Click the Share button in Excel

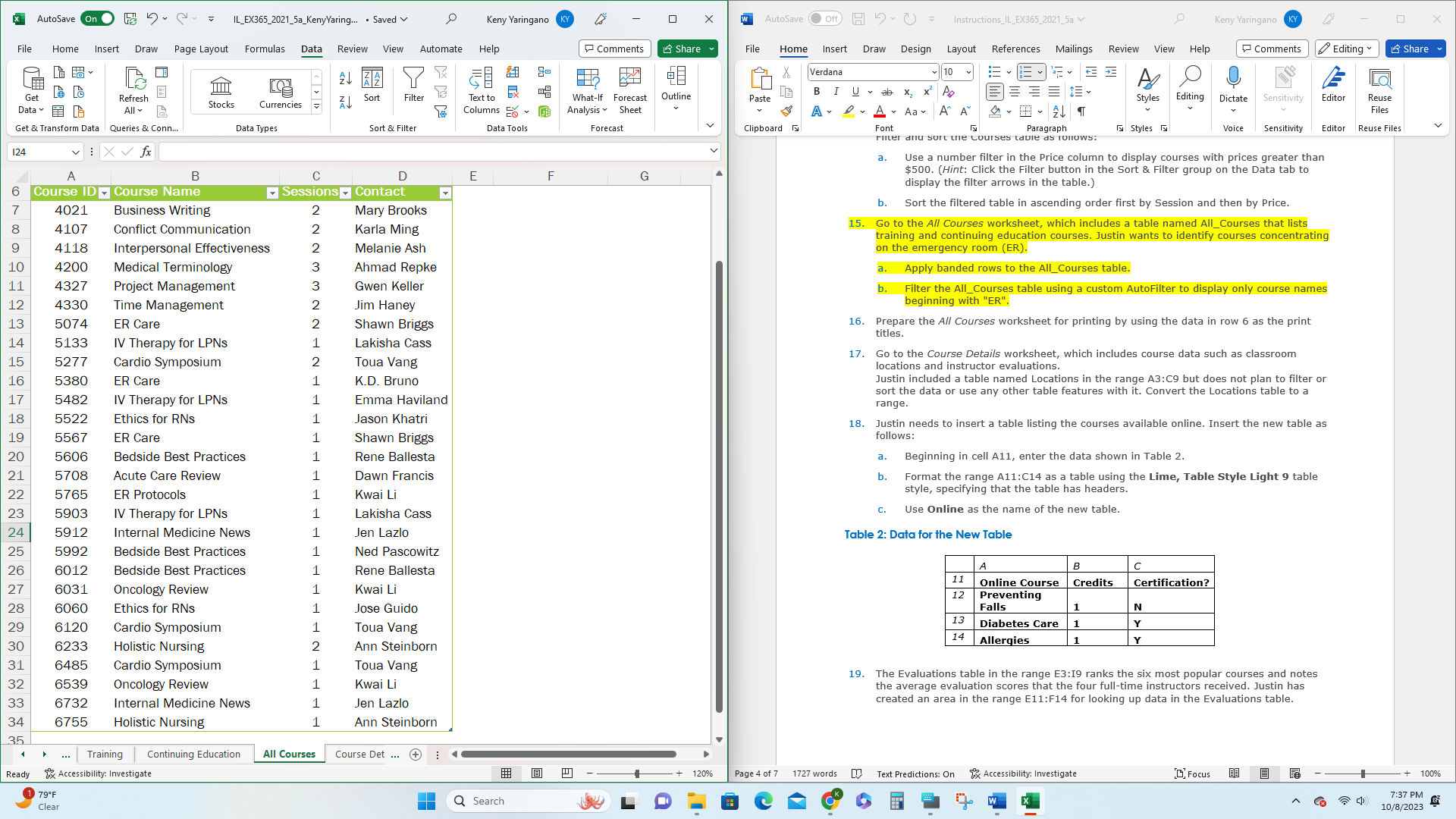[682, 48]
